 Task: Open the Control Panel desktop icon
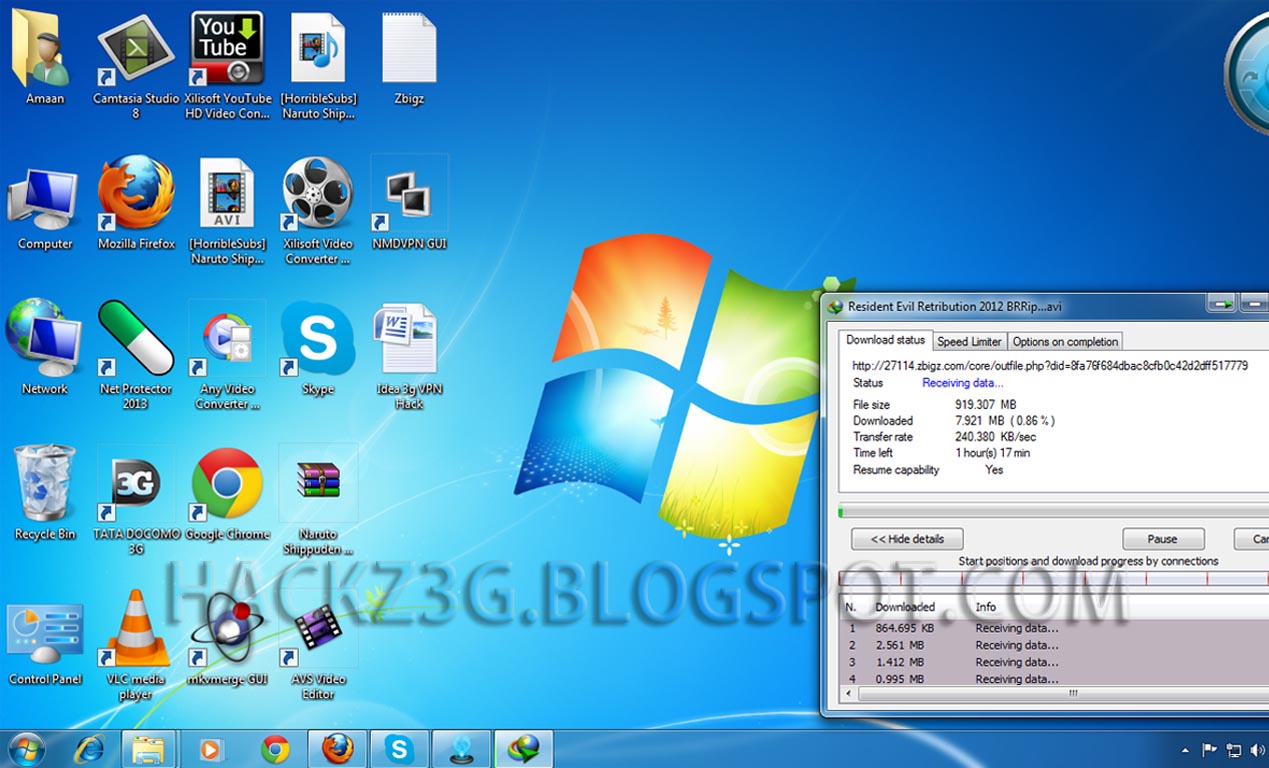click(45, 645)
